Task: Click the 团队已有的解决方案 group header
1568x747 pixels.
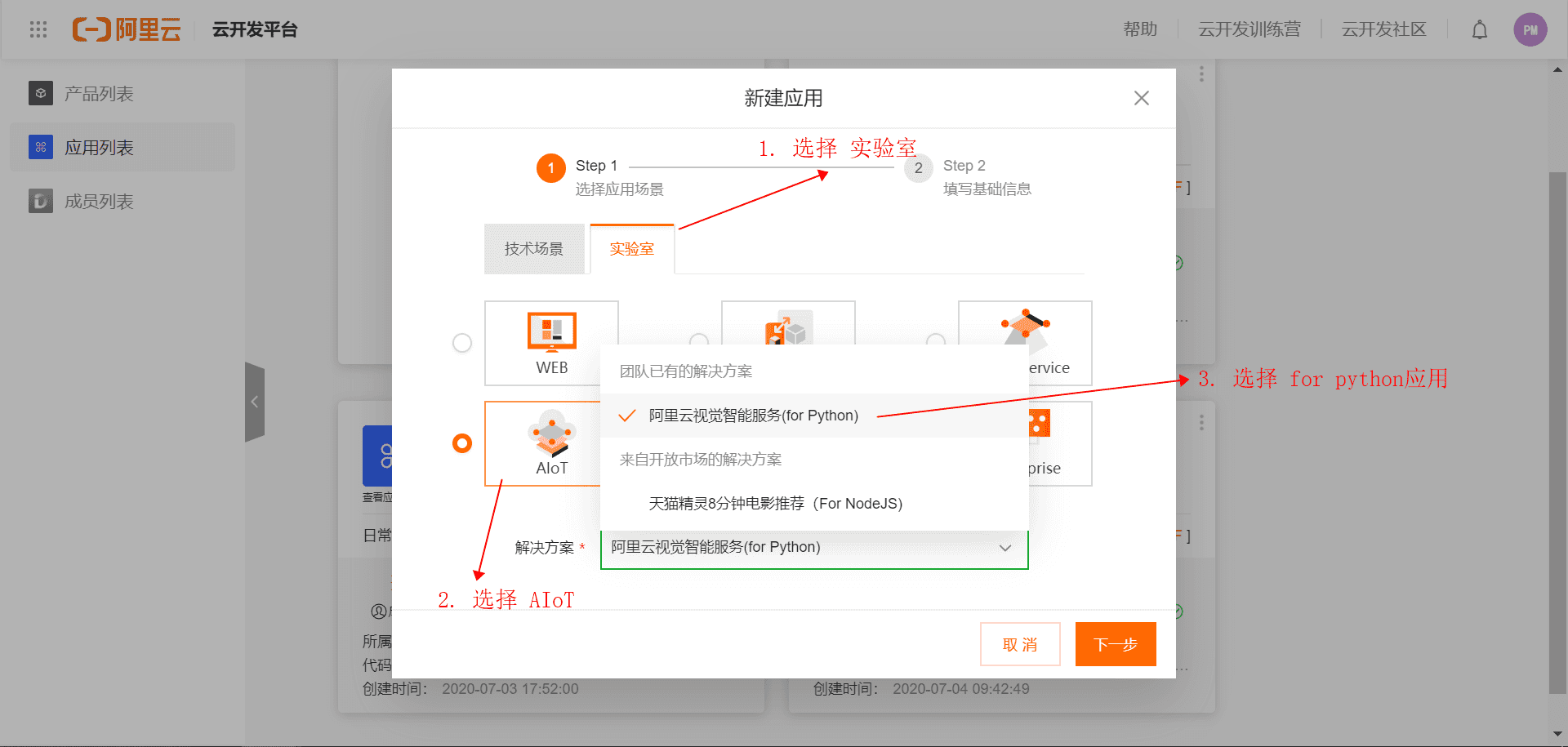Action: tap(686, 371)
